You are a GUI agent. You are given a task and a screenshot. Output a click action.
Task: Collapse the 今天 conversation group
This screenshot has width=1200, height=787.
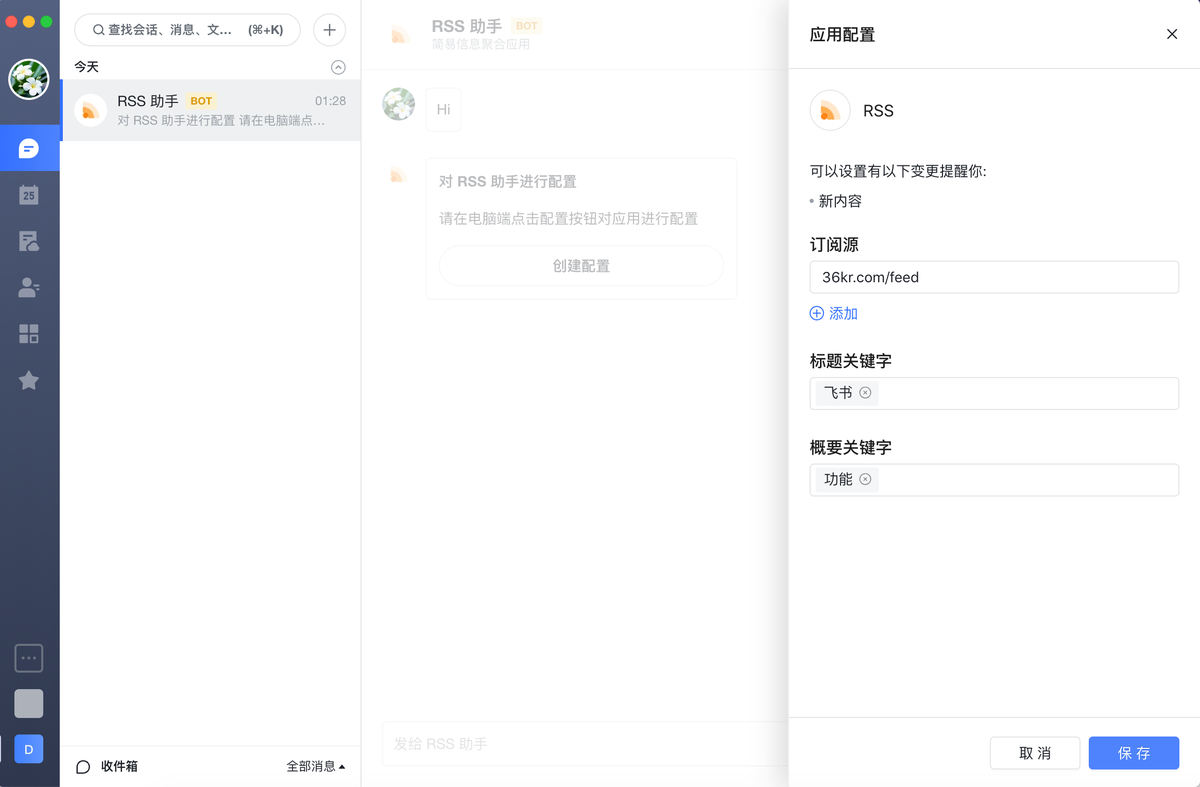coord(338,67)
